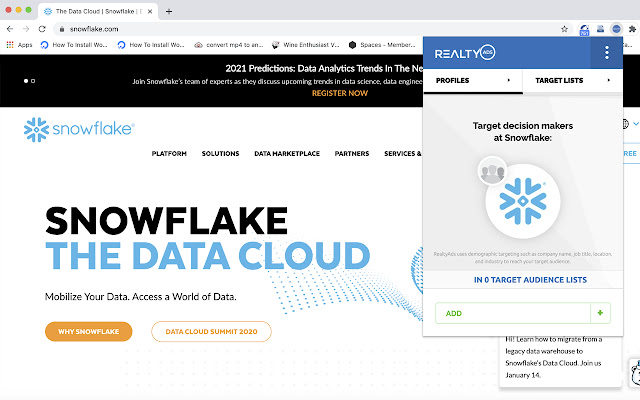
Task: Click the RealtyAds logo in popup header
Action: tap(465, 53)
